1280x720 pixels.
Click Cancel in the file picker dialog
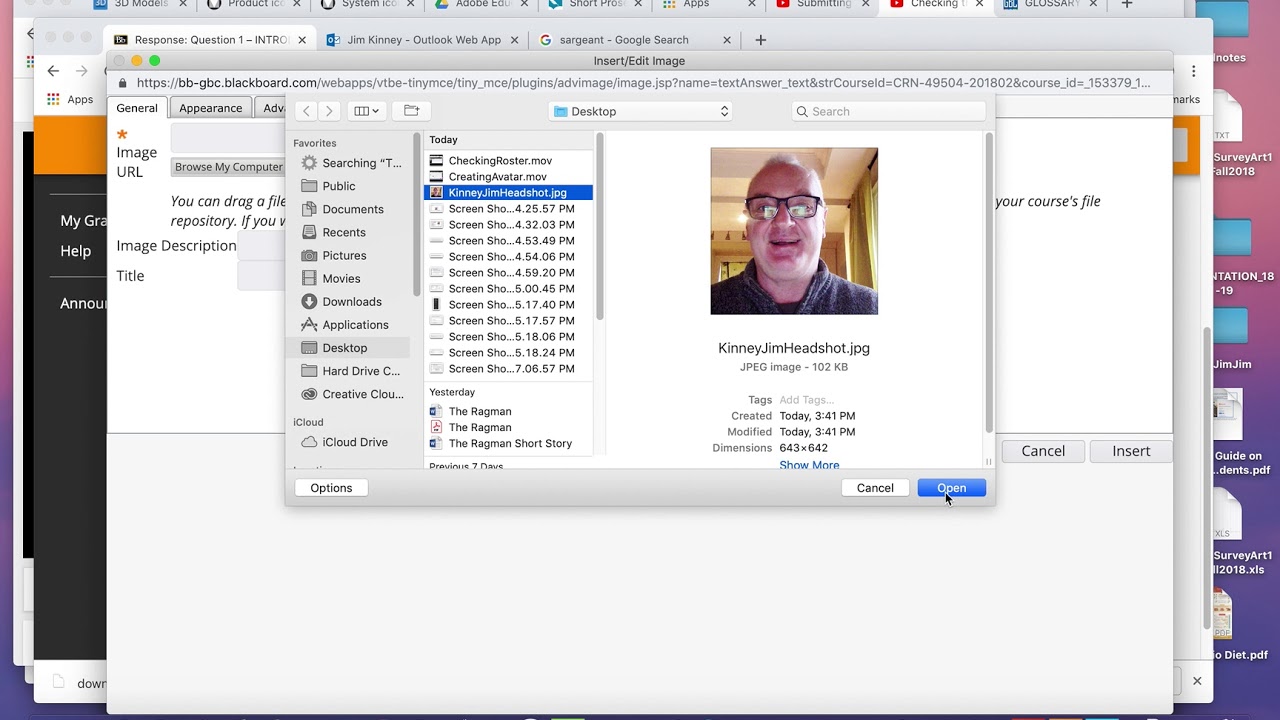pyautogui.click(x=875, y=488)
